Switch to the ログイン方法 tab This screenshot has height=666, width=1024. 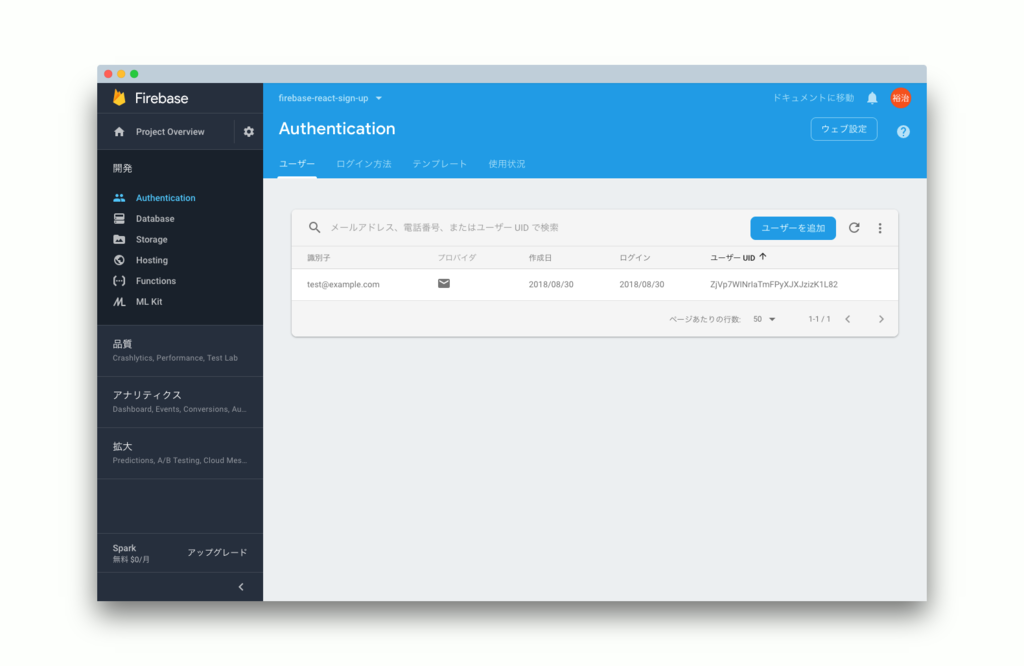coord(364,164)
